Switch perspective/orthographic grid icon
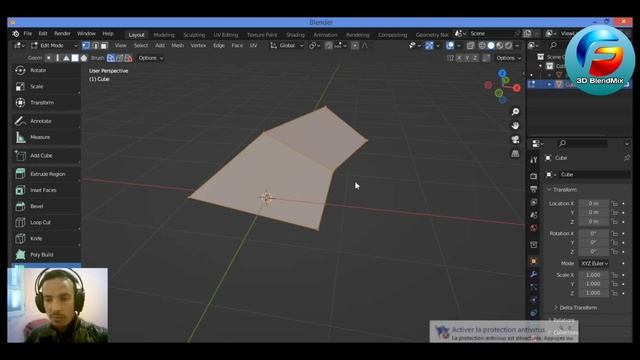The image size is (640, 360). click(516, 153)
